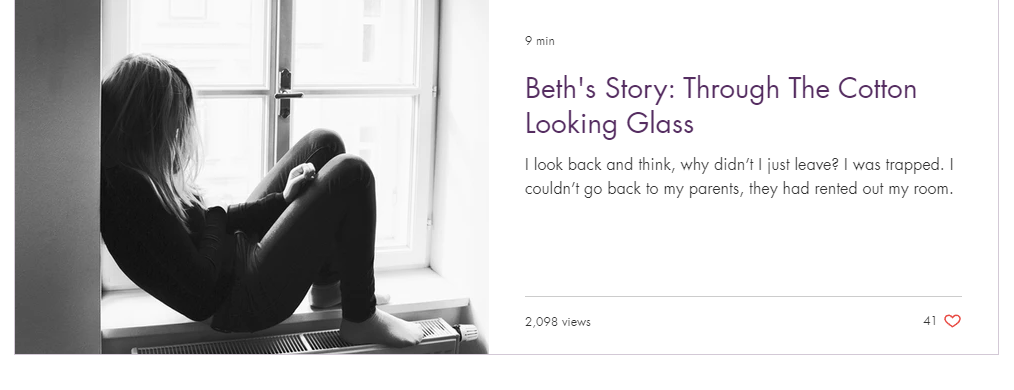
Task: Click the excerpt starting 'I look back'
Action: coord(739,177)
